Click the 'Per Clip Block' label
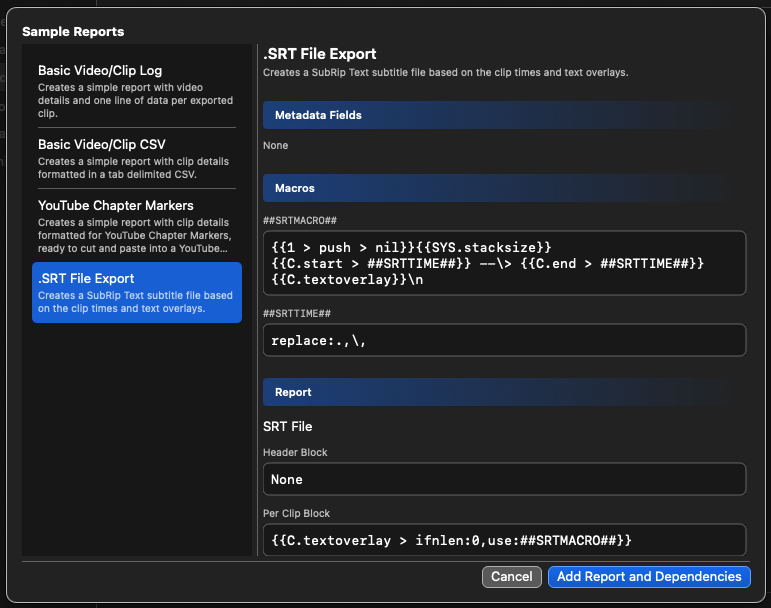This screenshot has width=771, height=608. point(297,513)
